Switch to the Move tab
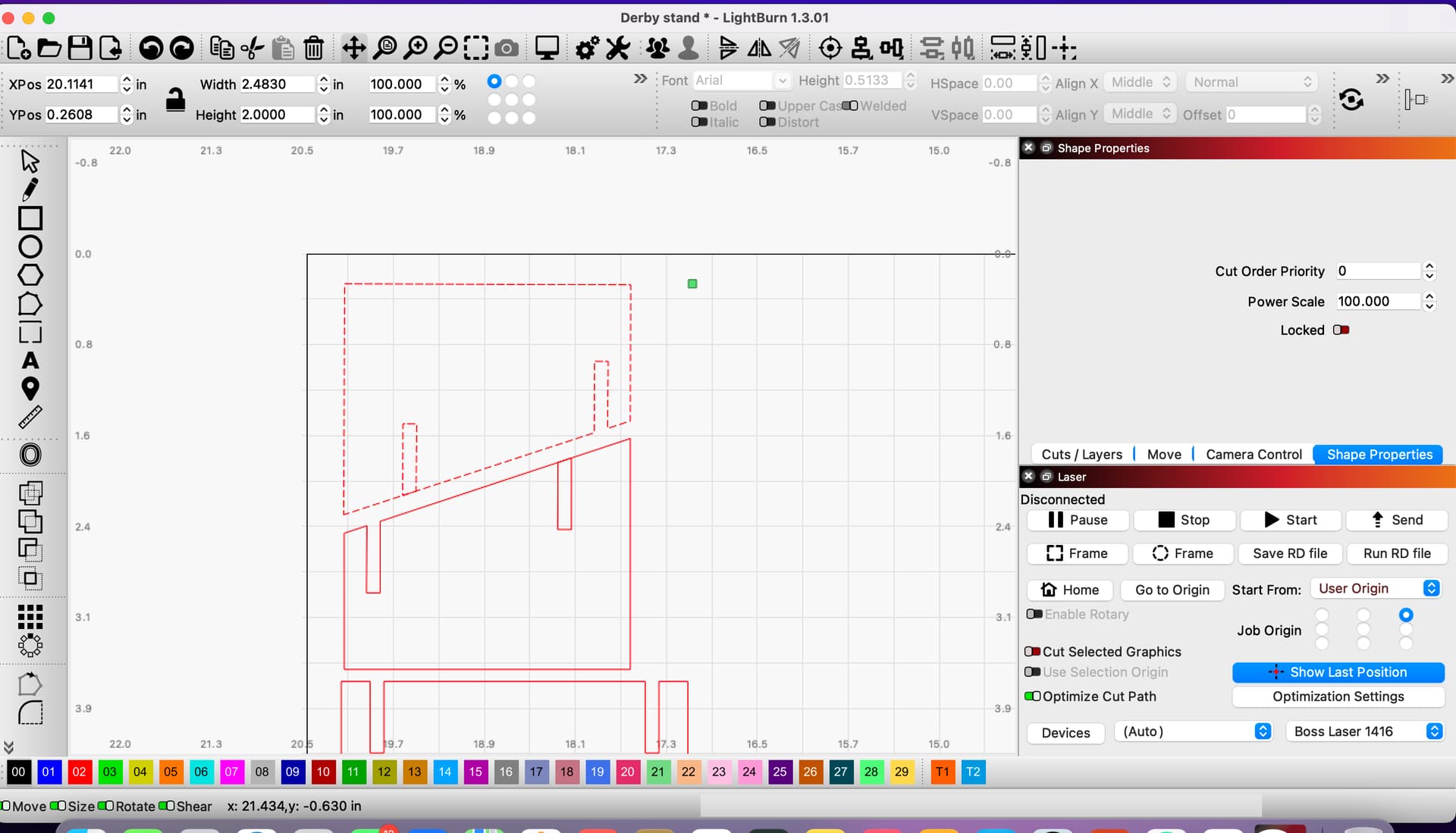Image resolution: width=1456 pixels, height=833 pixels. click(1164, 454)
